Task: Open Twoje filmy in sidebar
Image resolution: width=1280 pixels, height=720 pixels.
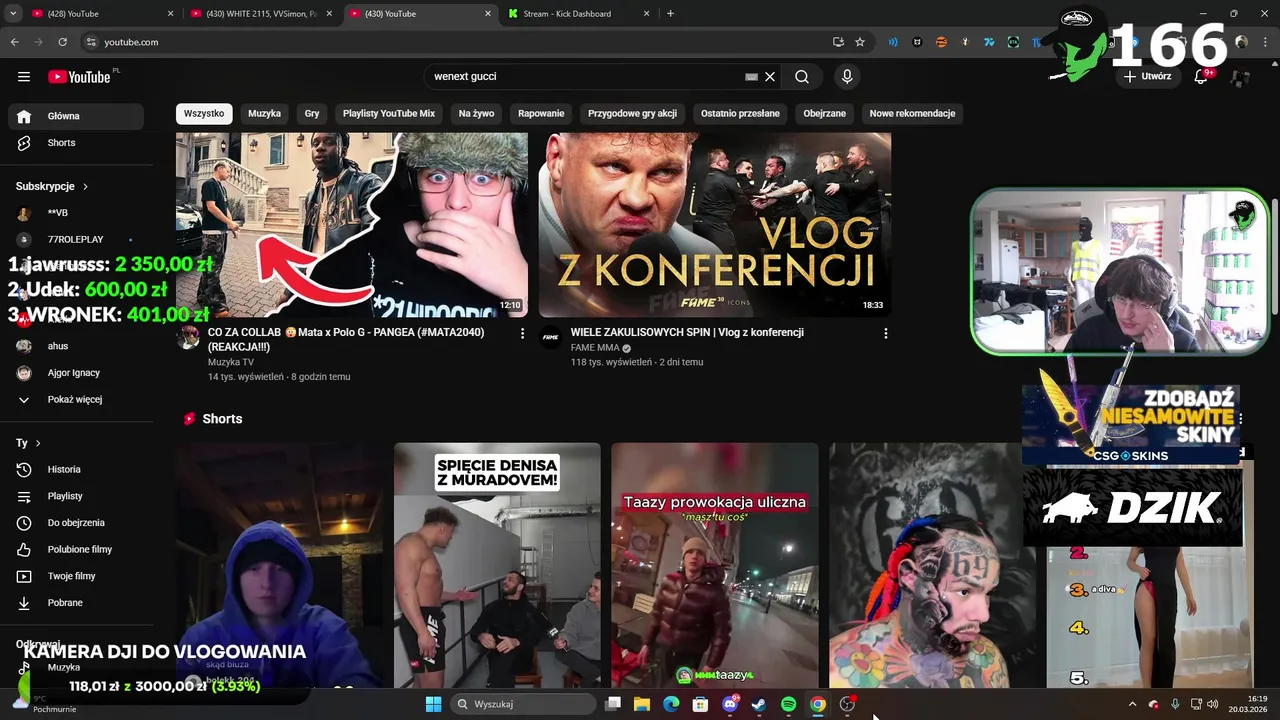Action: (76, 576)
